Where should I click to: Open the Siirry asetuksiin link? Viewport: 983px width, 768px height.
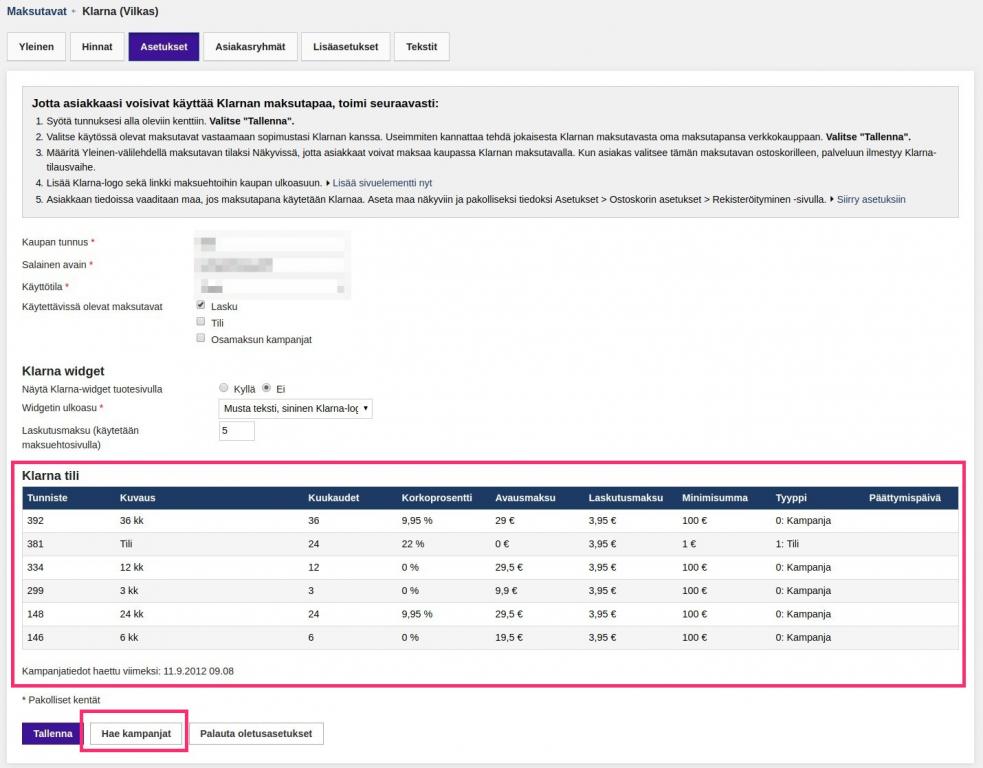point(871,199)
